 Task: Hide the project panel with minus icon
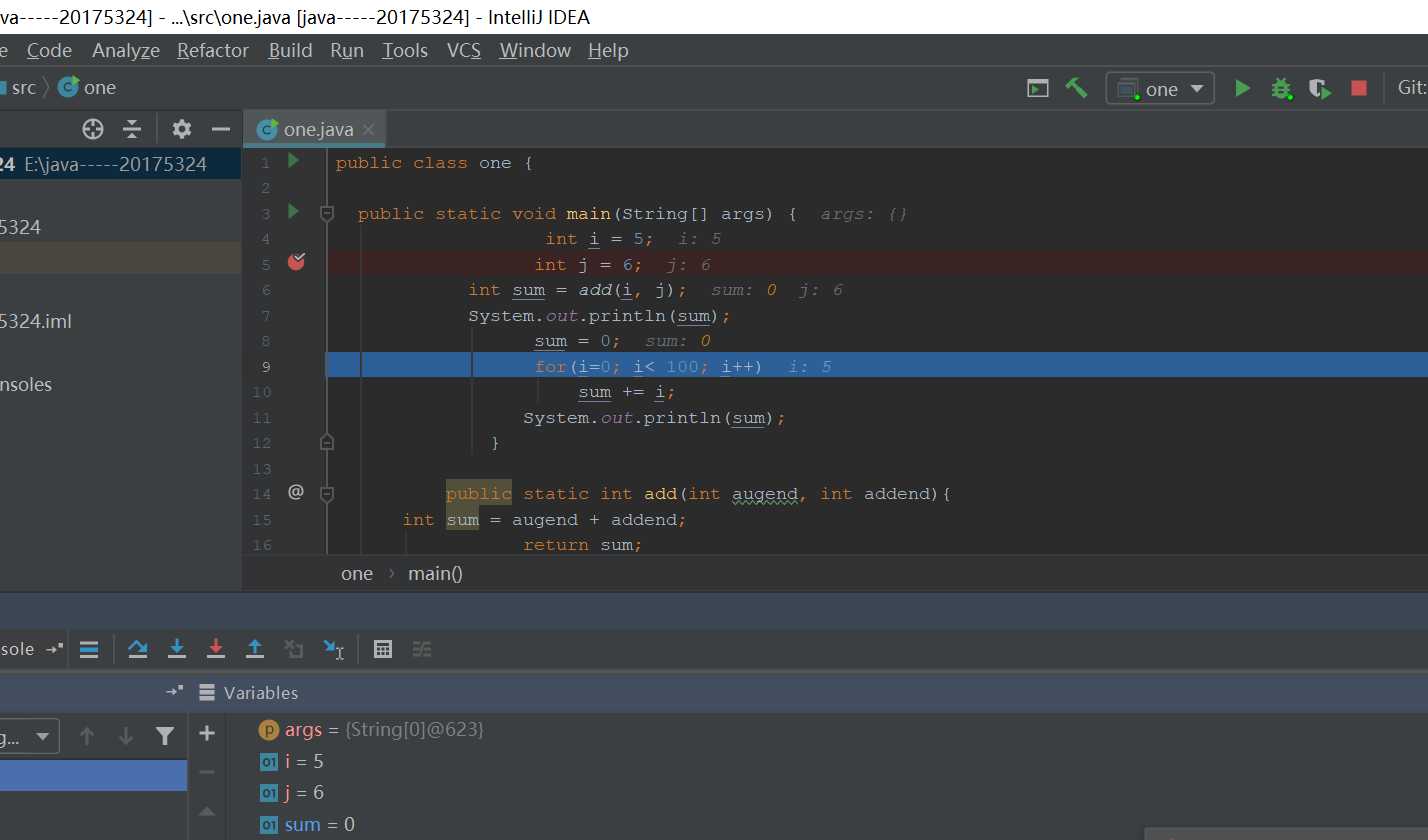coord(221,129)
